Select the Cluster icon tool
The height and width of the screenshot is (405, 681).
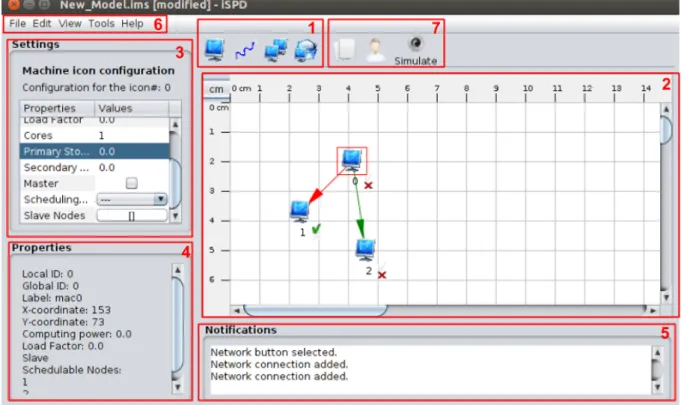point(276,50)
